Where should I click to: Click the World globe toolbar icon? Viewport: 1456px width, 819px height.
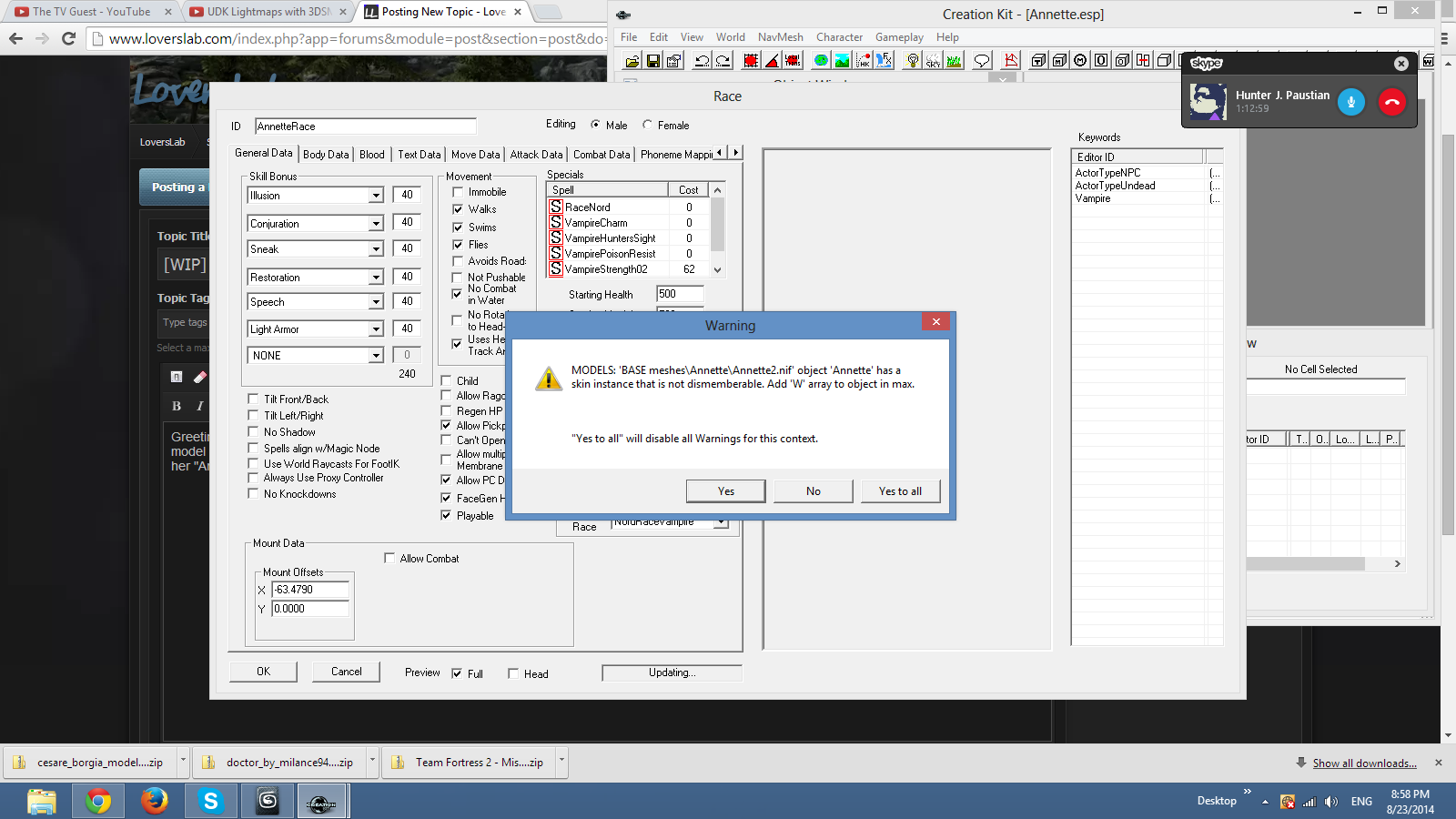(x=821, y=61)
